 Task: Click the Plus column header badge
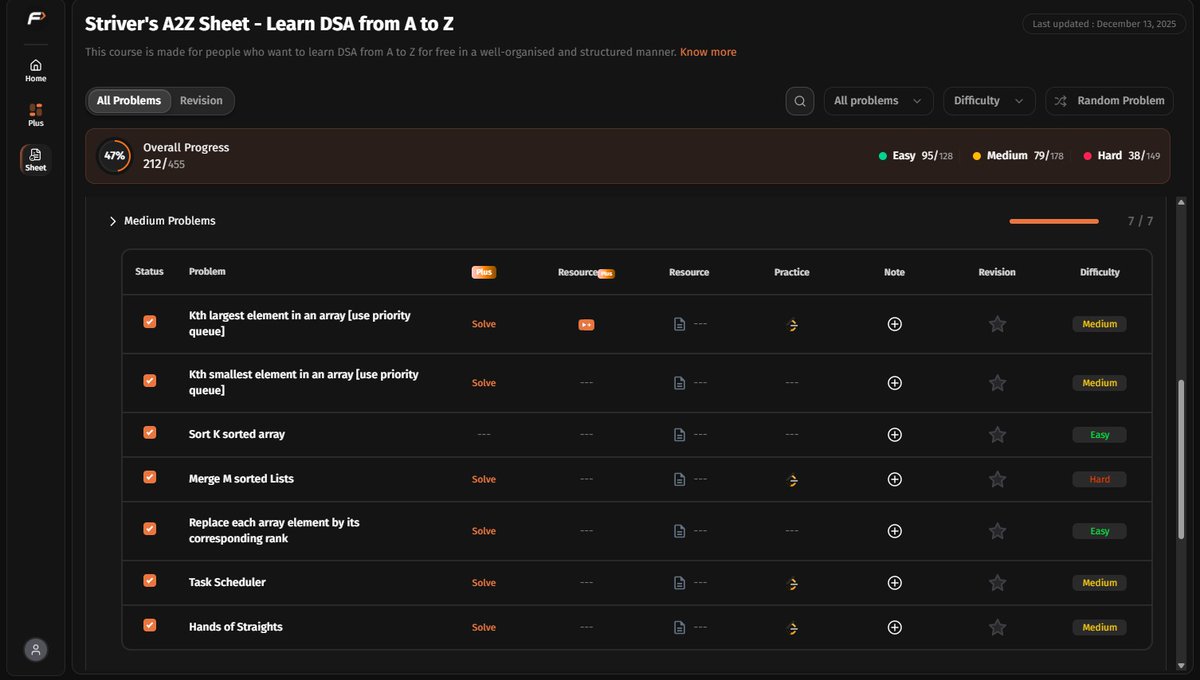coord(484,272)
